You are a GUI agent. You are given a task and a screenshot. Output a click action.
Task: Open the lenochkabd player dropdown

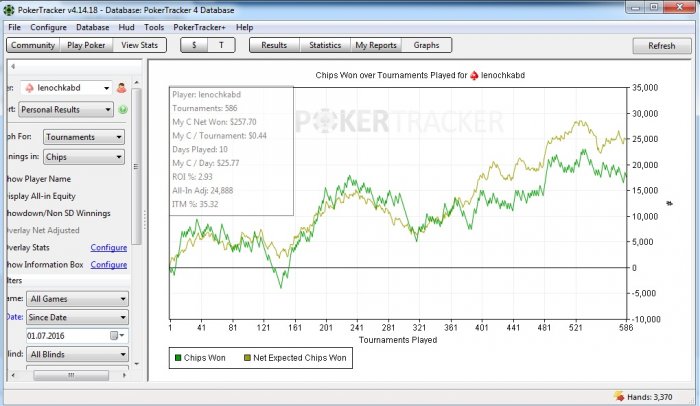[65, 88]
